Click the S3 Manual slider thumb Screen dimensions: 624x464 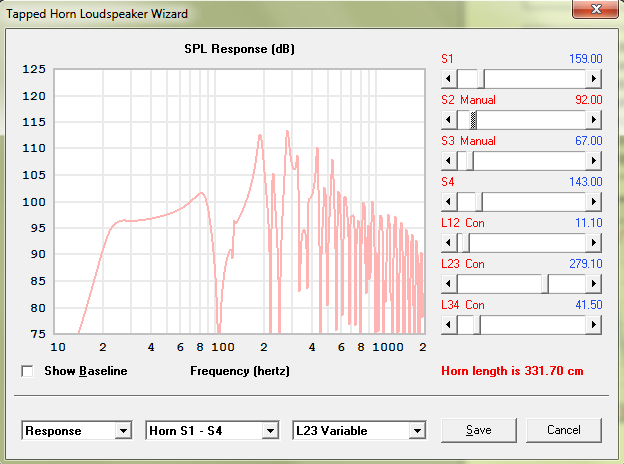coord(470,161)
